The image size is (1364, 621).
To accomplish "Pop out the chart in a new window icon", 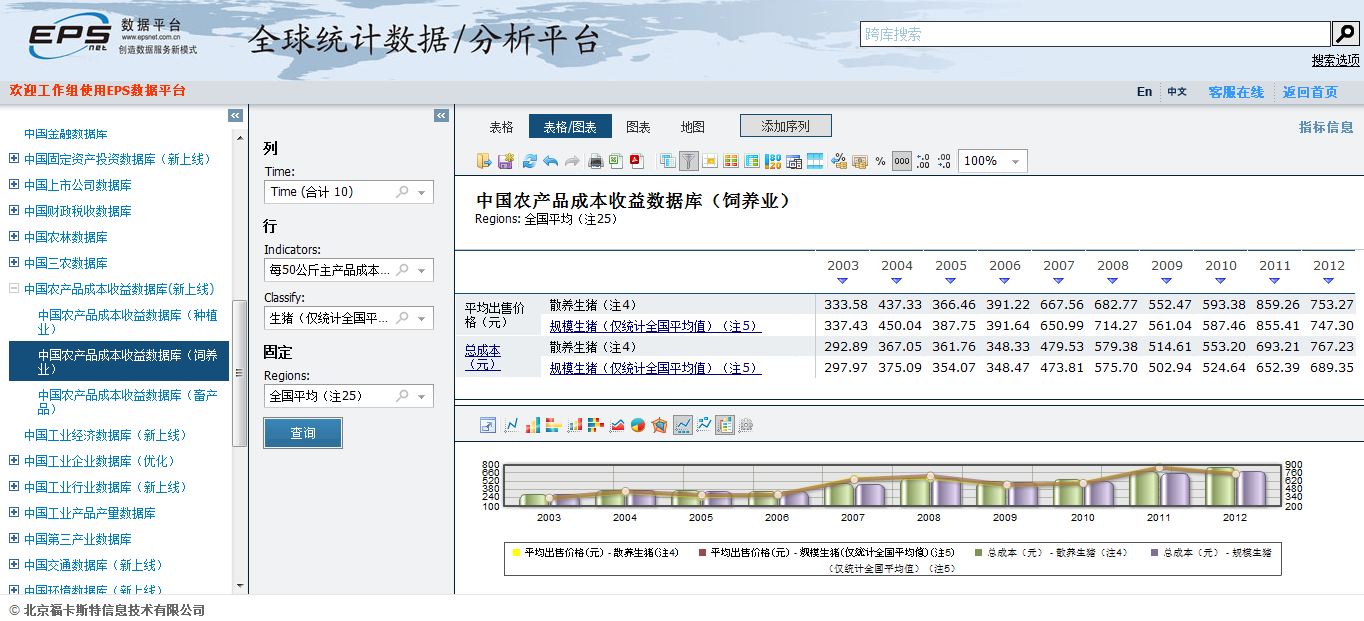I will click(488, 425).
